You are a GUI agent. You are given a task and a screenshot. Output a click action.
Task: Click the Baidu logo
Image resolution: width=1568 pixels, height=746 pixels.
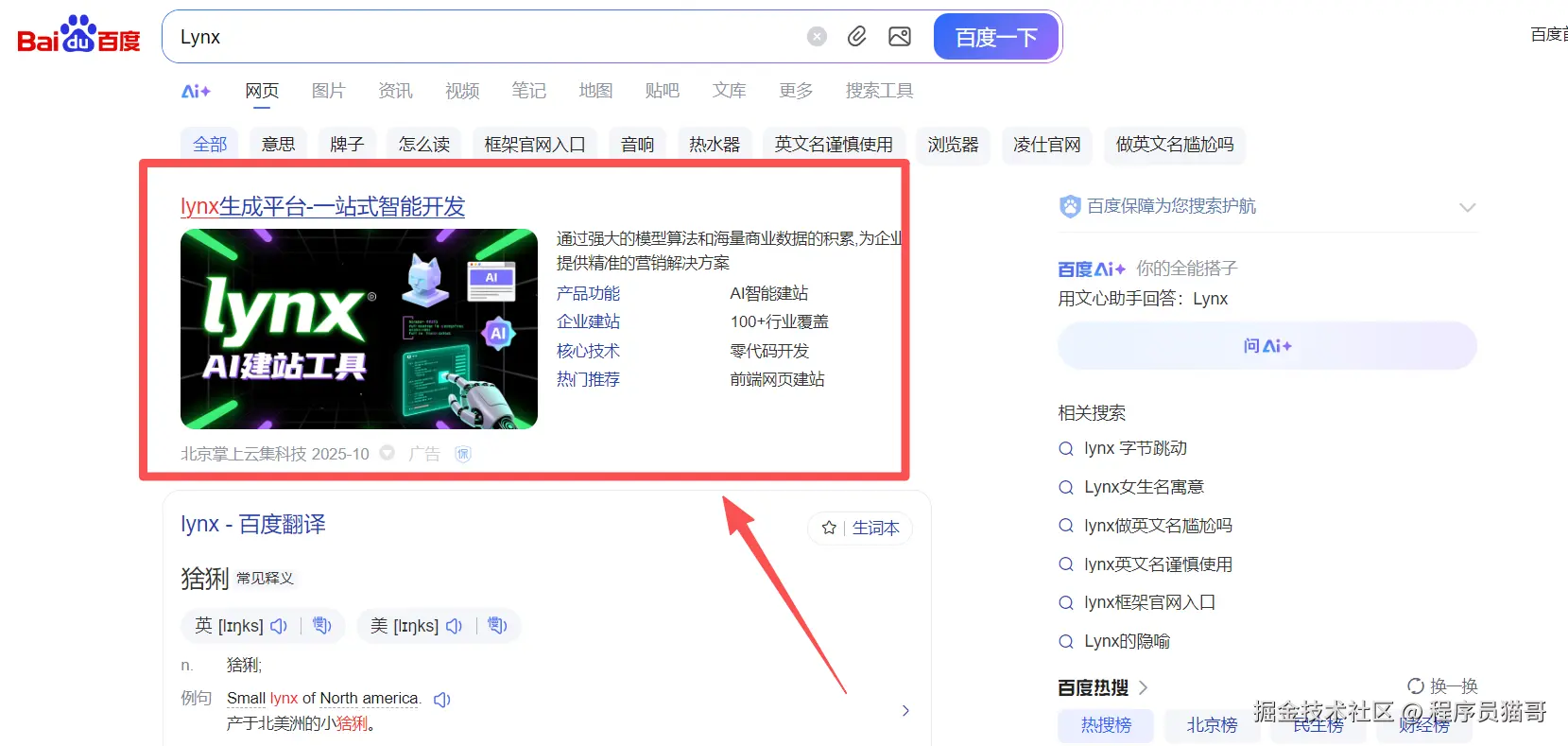point(78,35)
